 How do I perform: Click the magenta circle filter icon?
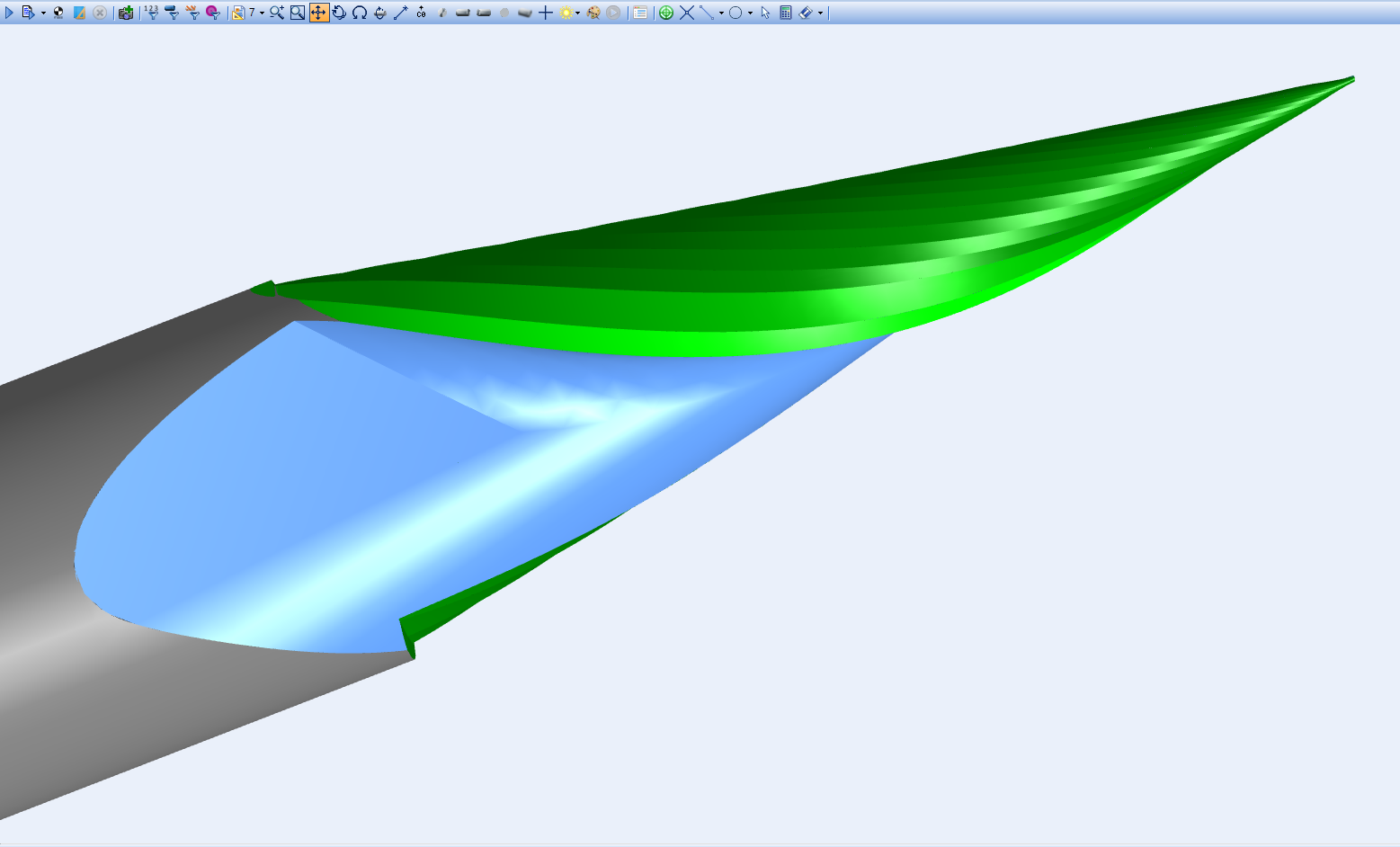click(x=213, y=13)
